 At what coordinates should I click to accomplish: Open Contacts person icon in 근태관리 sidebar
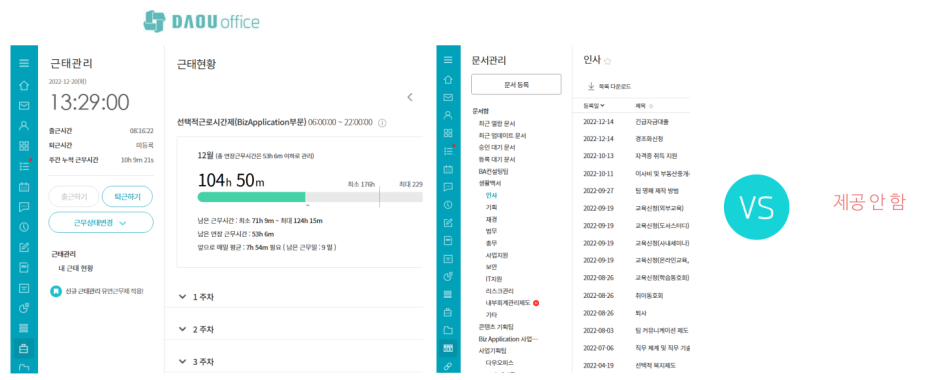click(x=24, y=125)
